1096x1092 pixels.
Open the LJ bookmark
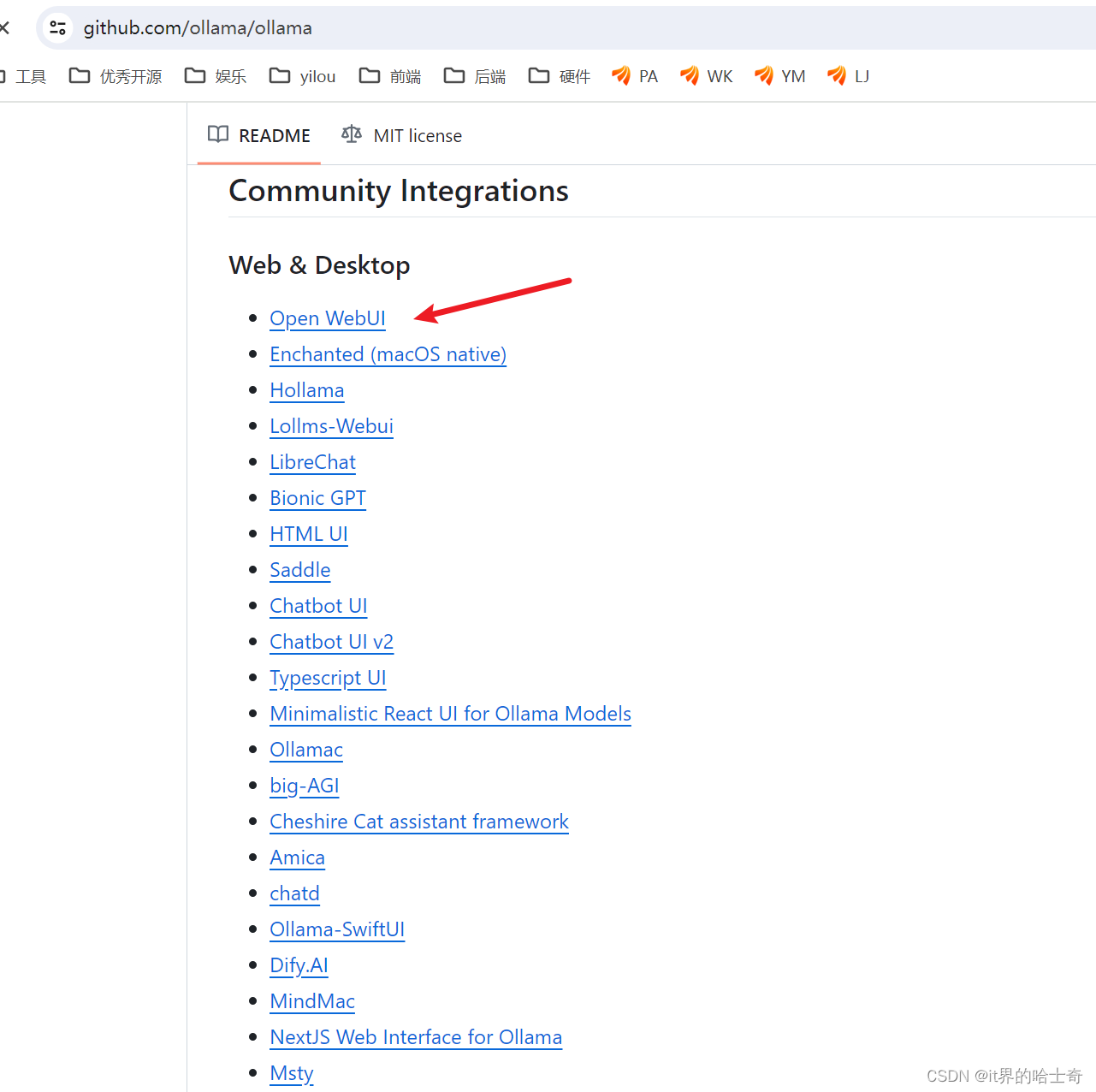(849, 76)
